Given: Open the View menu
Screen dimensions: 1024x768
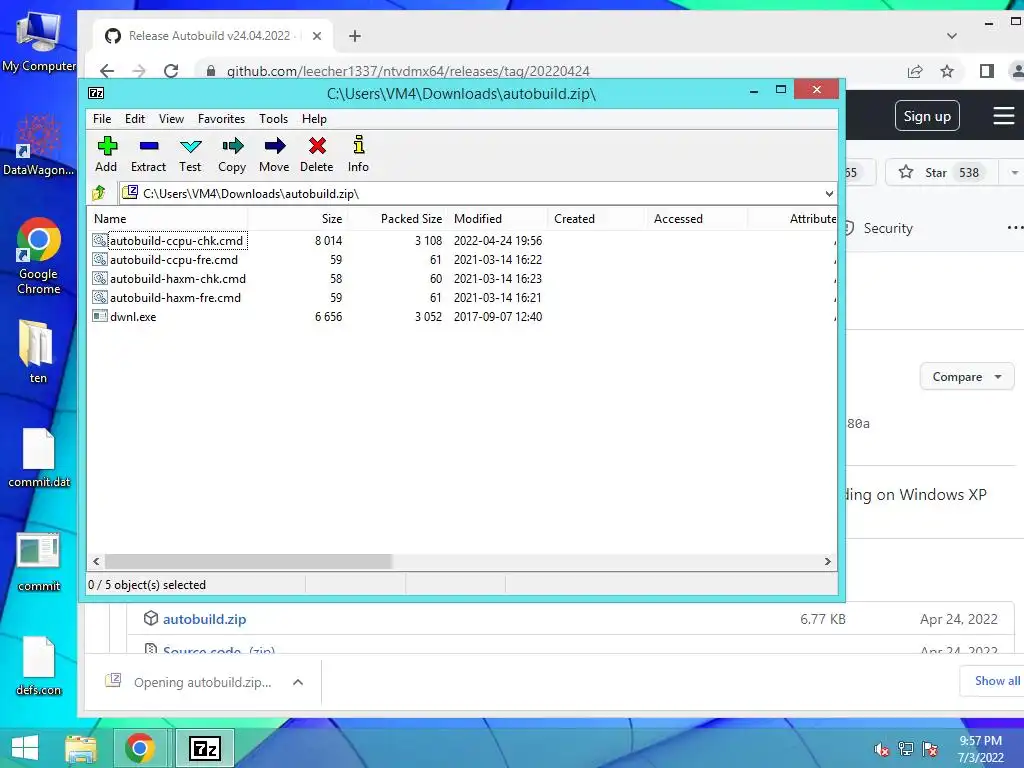Looking at the screenshot, I should click(171, 119).
